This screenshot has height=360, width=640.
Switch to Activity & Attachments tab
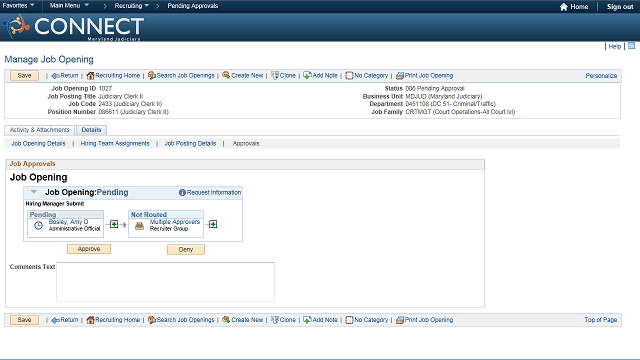point(40,130)
